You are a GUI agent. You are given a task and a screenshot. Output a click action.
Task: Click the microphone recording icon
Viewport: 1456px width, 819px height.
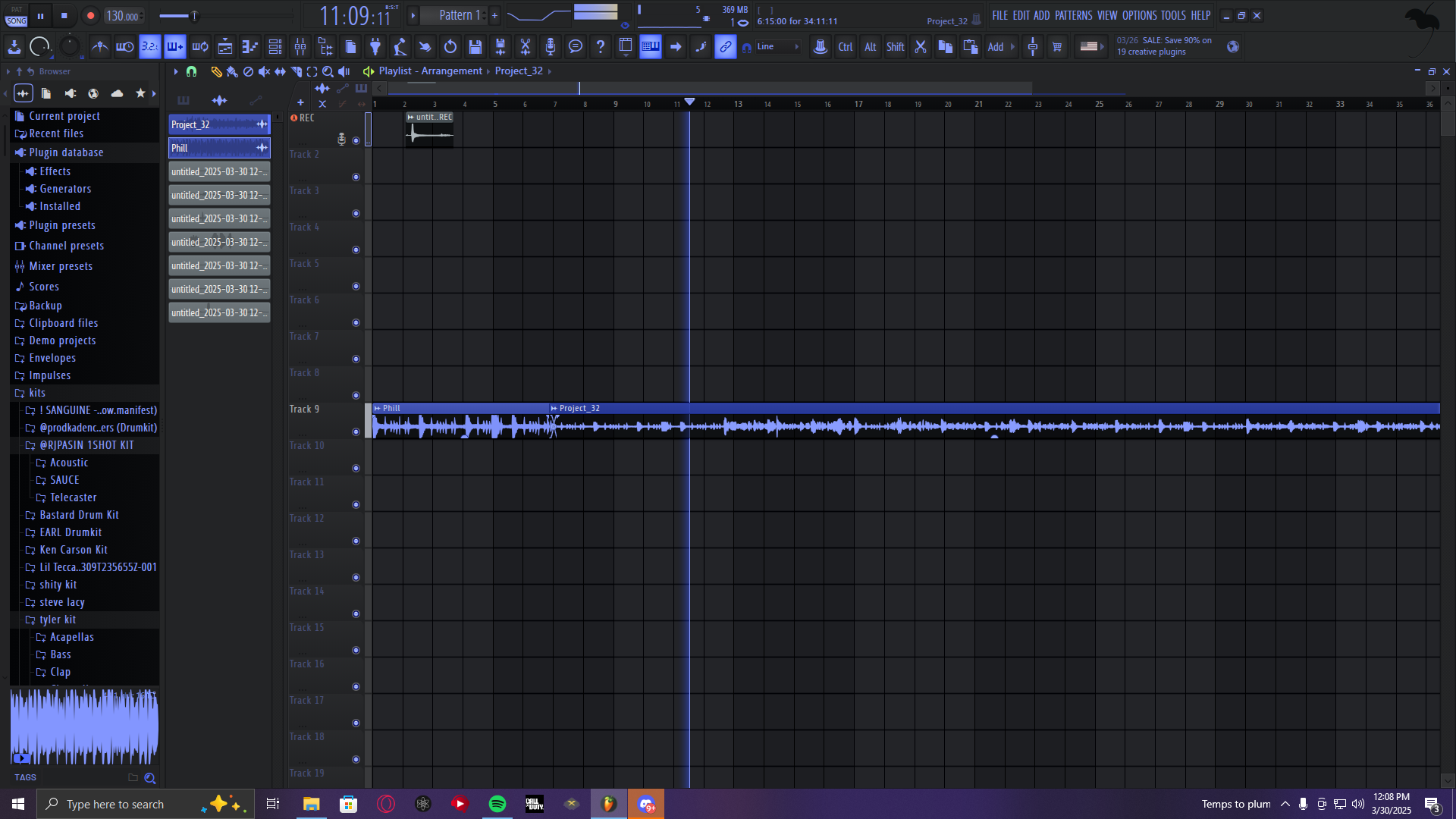coord(551,47)
